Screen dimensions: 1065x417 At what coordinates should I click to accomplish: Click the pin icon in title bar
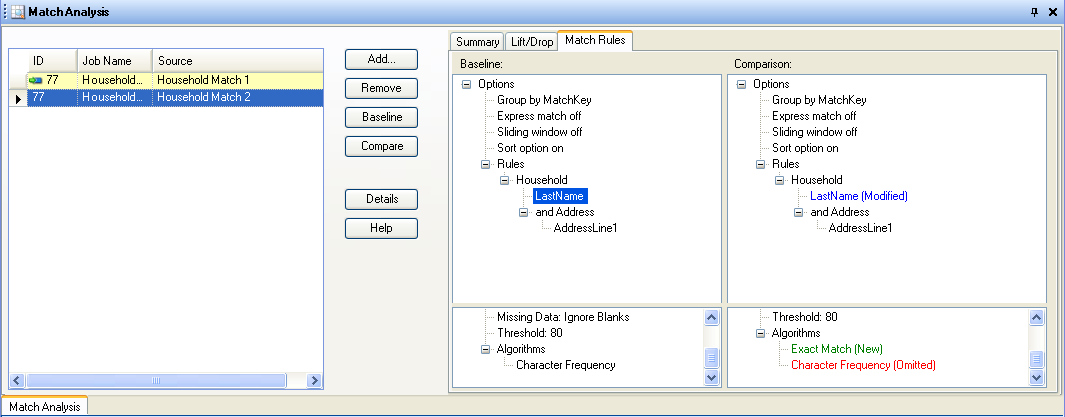pyautogui.click(x=1034, y=12)
